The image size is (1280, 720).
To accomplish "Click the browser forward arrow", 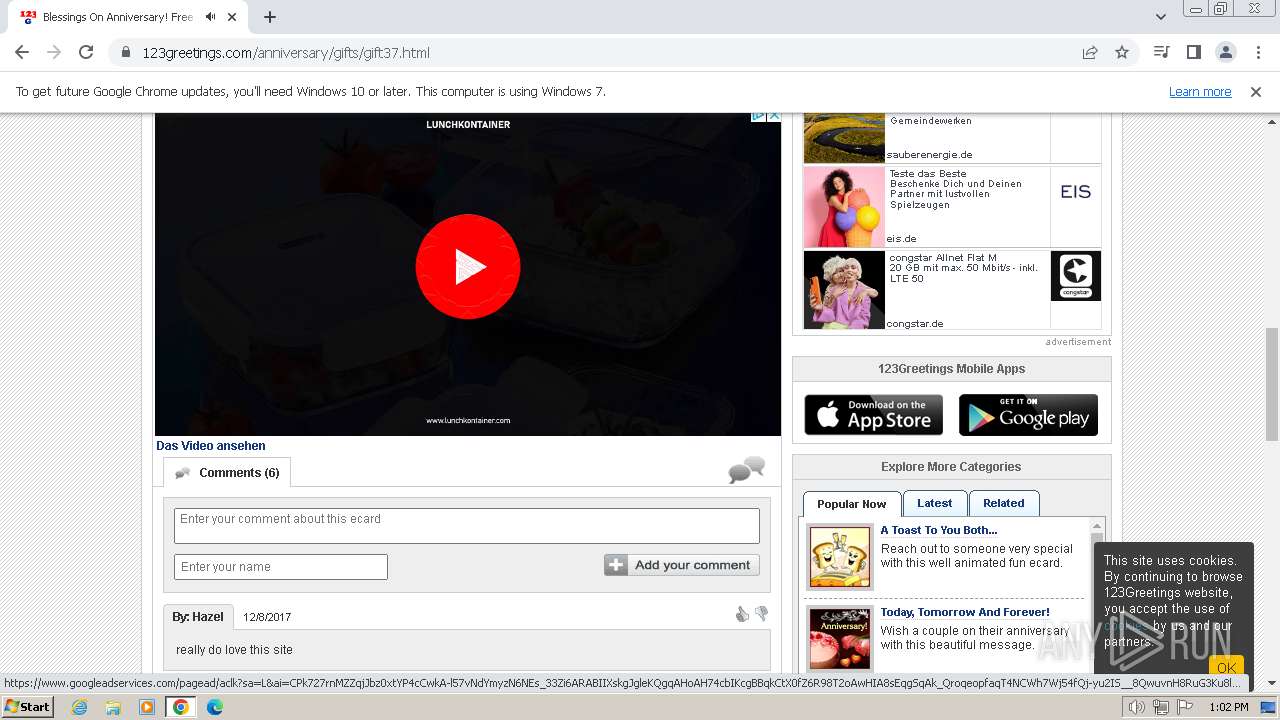I will (x=54, y=52).
